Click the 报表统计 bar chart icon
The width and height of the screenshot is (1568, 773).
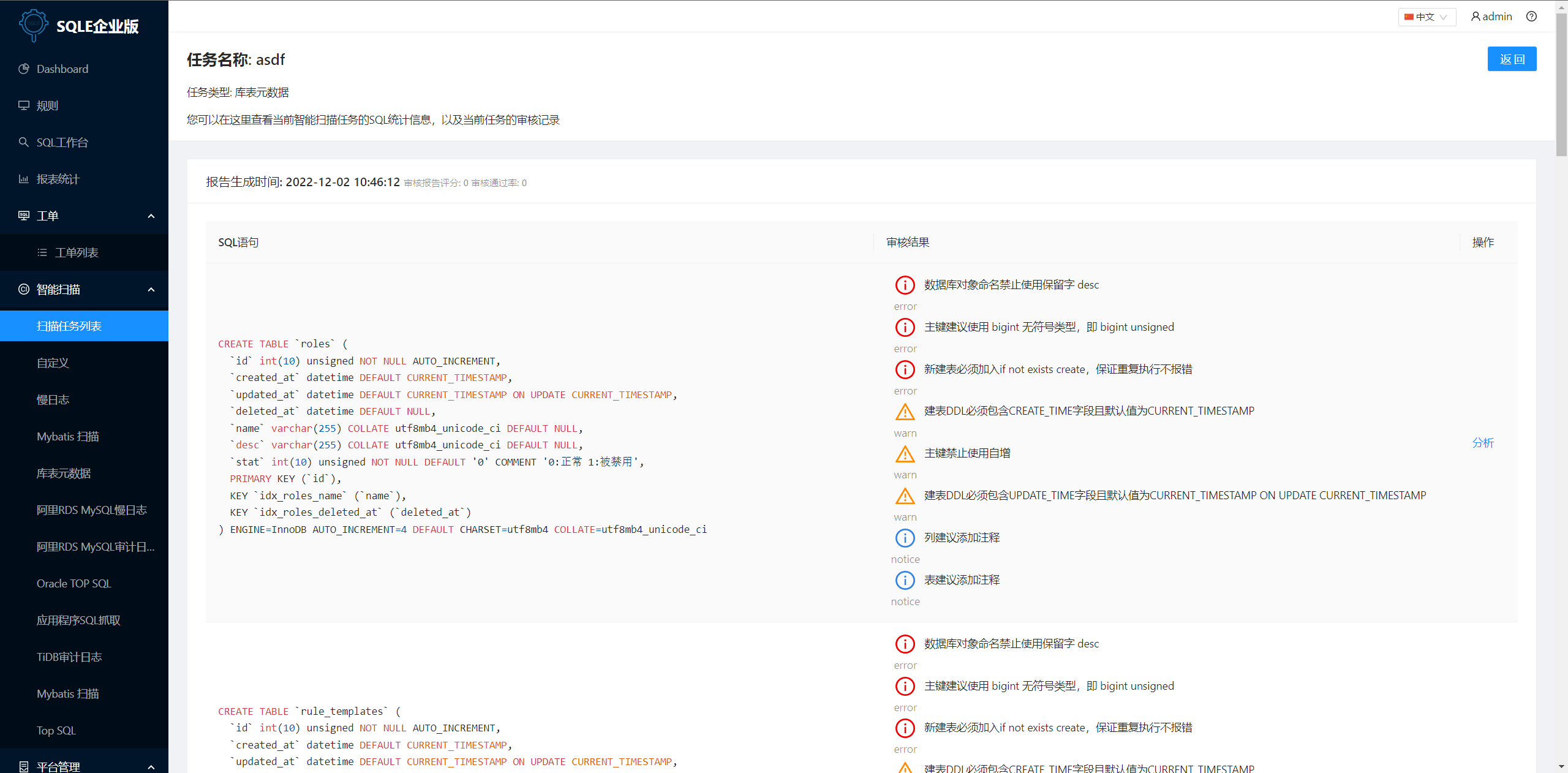(x=24, y=179)
